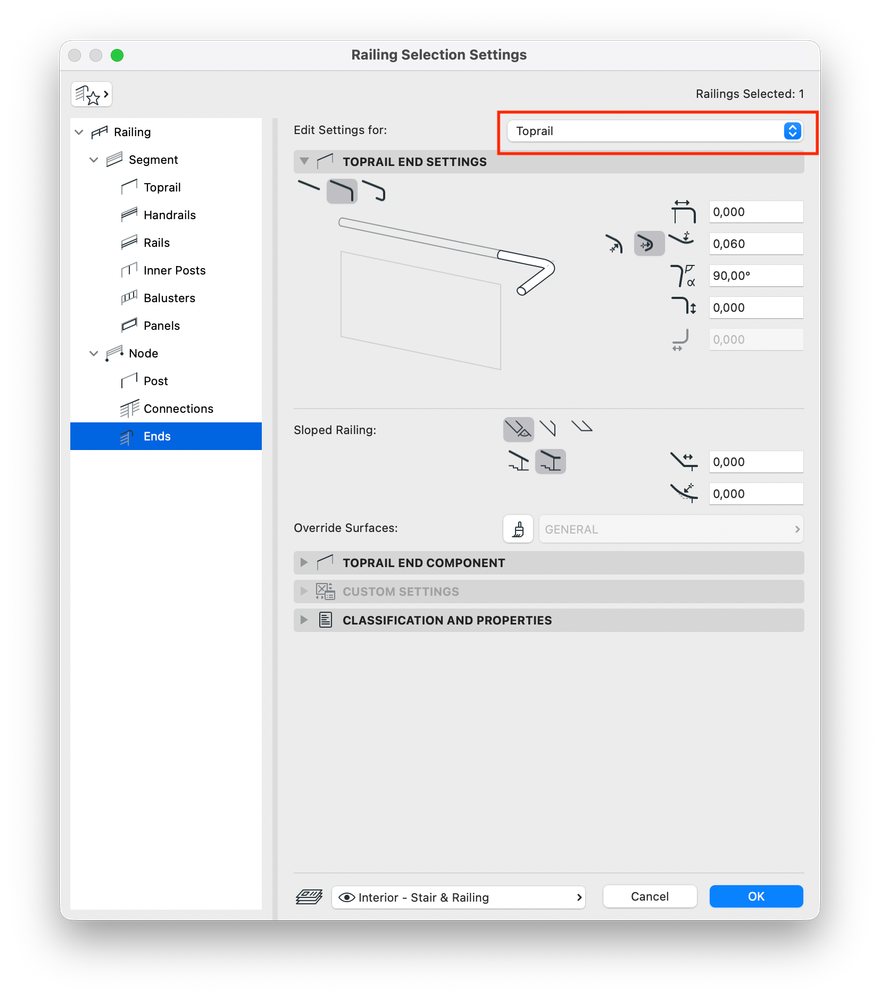Click the vertical drop length icon

(684, 306)
